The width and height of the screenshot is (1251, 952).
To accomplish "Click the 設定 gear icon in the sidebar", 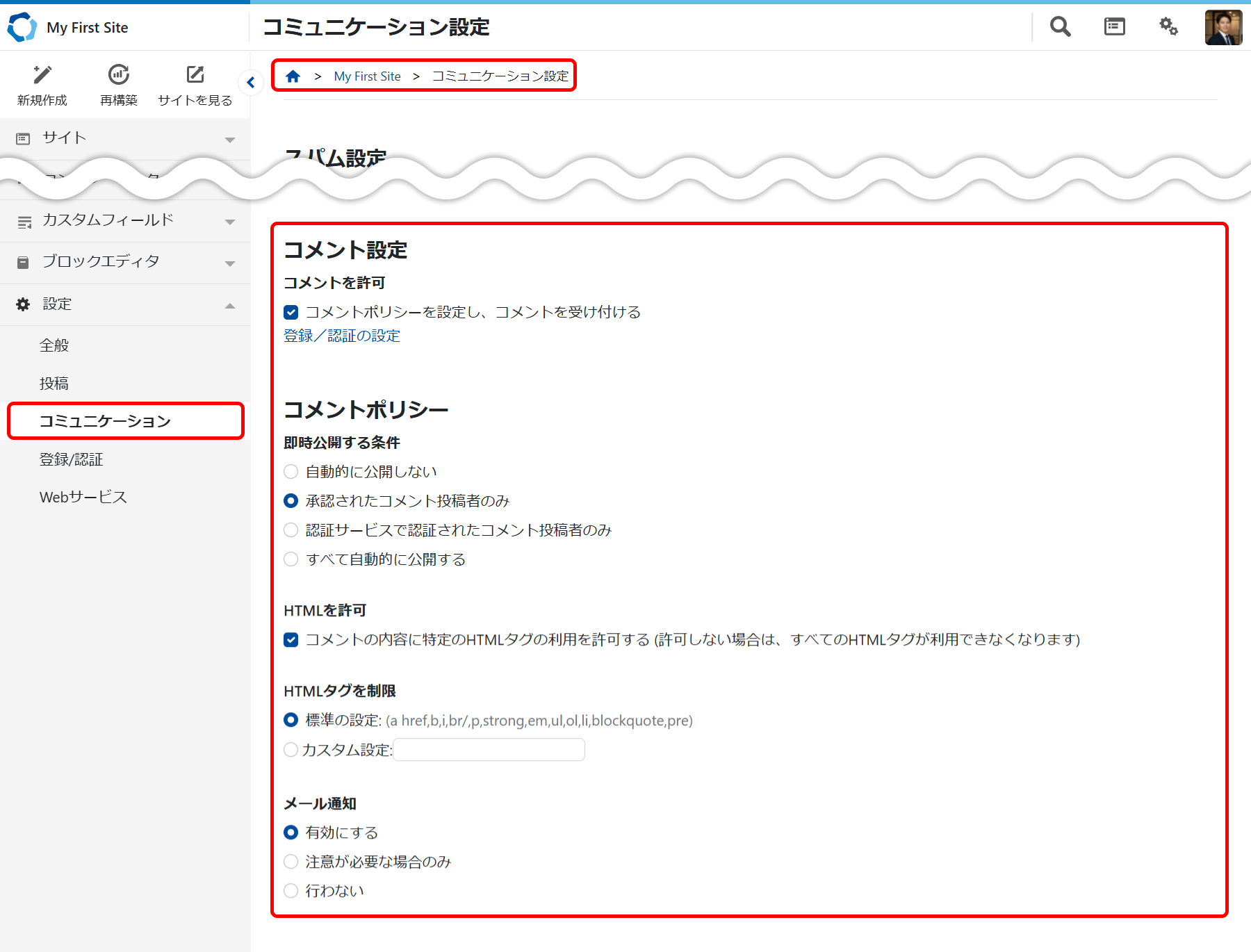I will click(22, 304).
